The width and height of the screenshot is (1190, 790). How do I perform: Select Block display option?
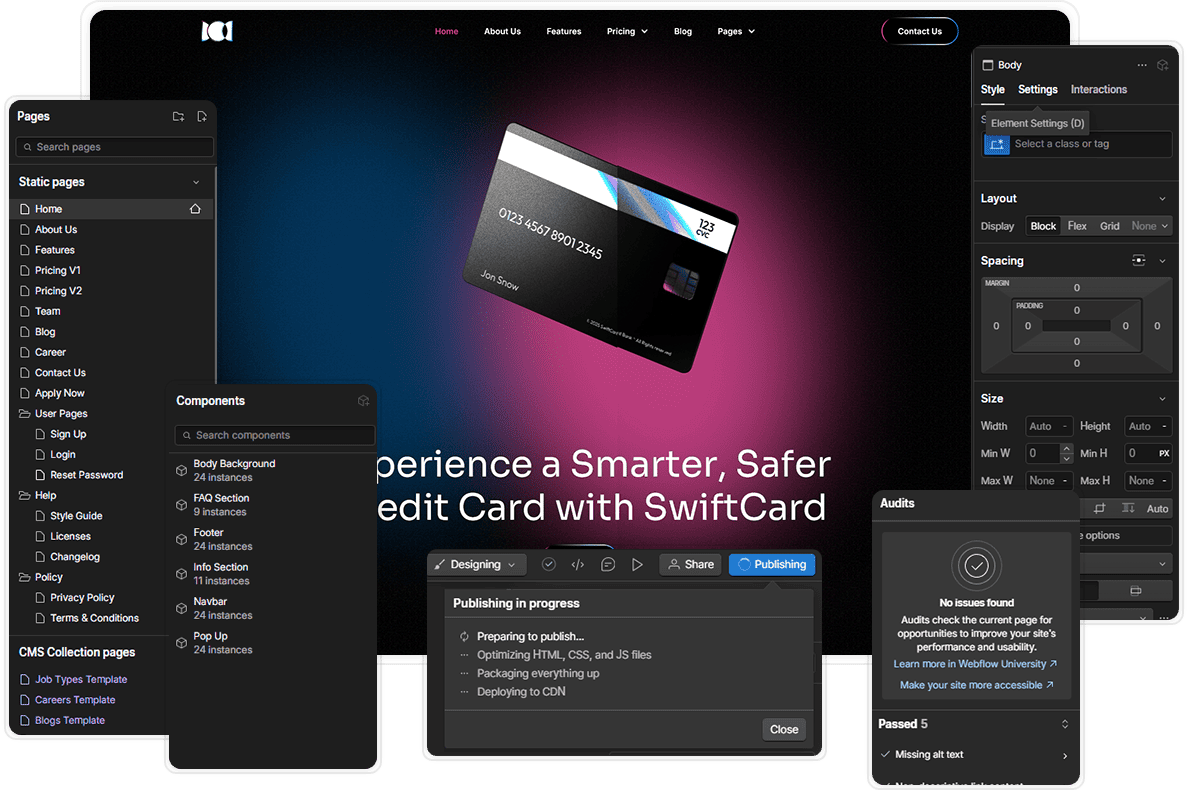click(1043, 226)
